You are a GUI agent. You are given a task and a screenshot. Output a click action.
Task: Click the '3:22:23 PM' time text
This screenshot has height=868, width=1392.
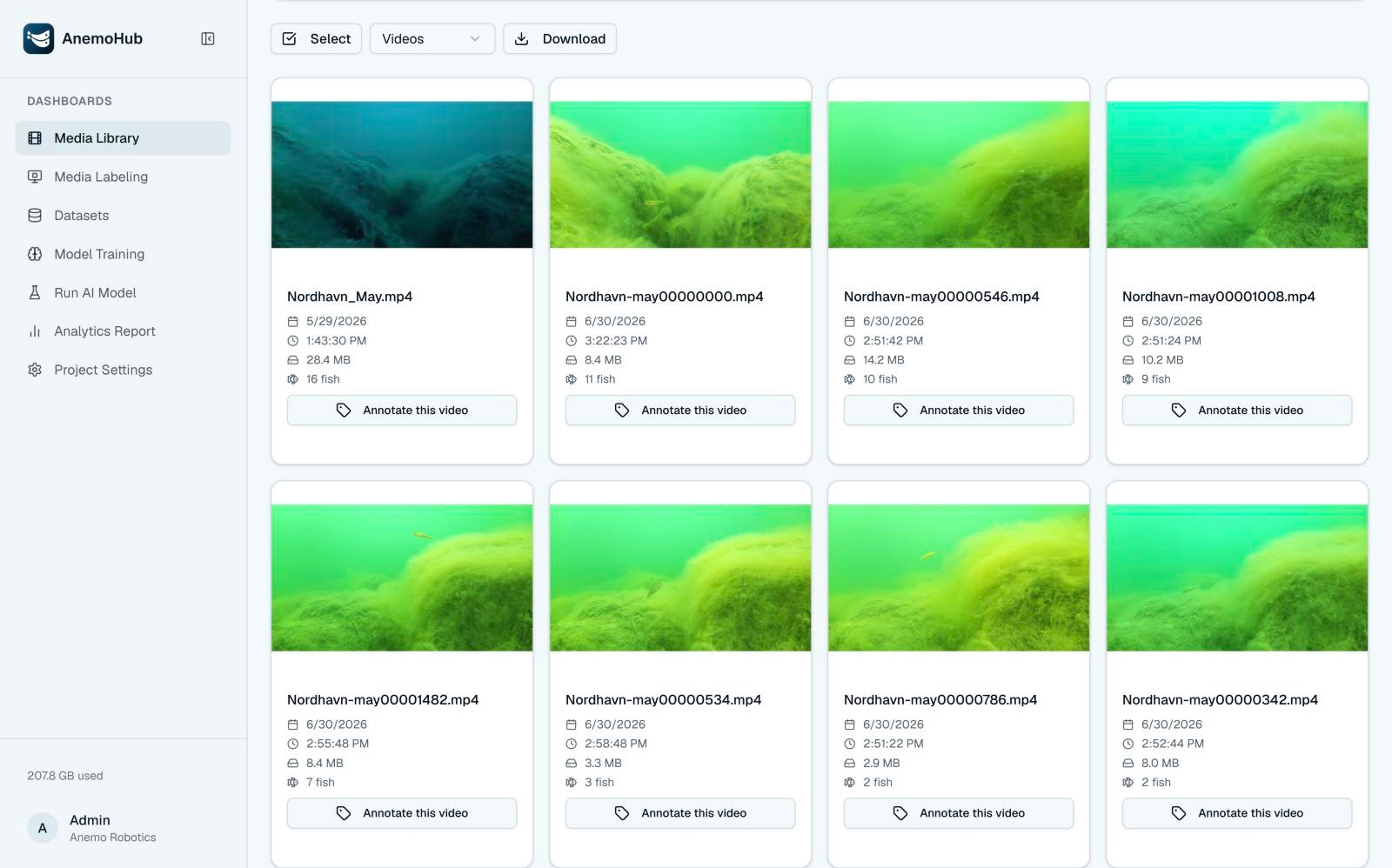click(x=616, y=341)
